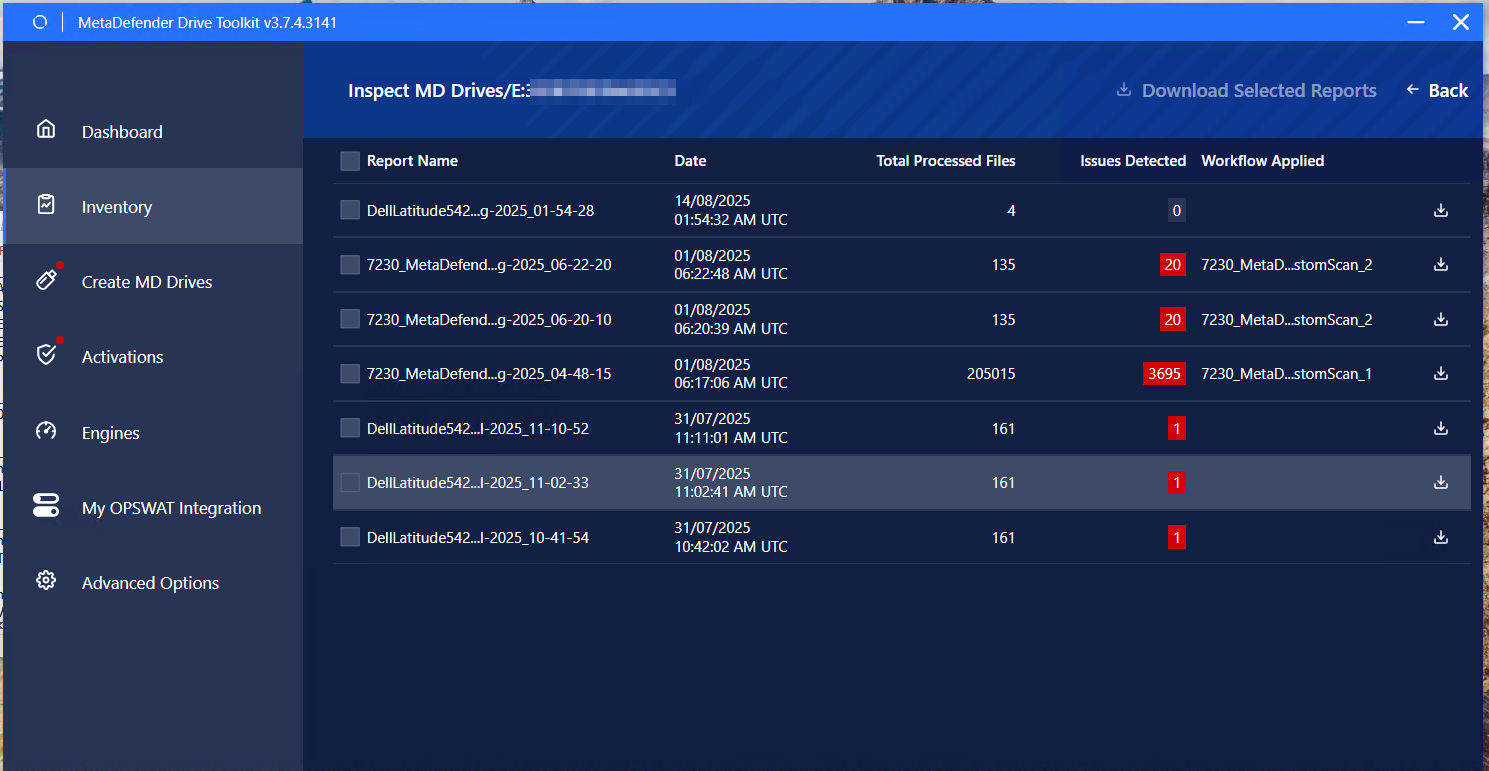Click the date 01/08/2025 06:17:06 AM UTC
Viewport: 1489px width, 771px height.
click(x=731, y=374)
